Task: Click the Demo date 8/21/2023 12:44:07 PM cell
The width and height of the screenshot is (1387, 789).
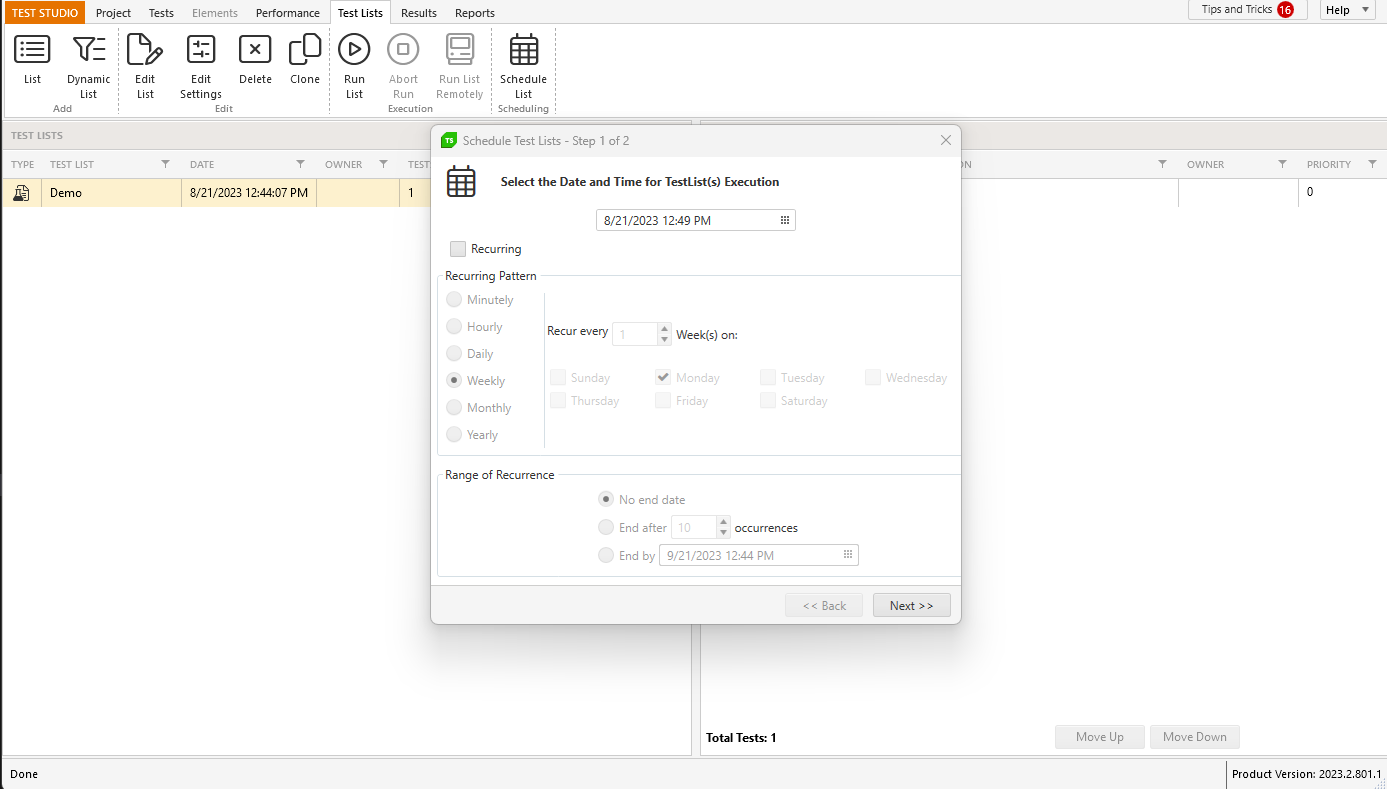Action: pos(249,193)
